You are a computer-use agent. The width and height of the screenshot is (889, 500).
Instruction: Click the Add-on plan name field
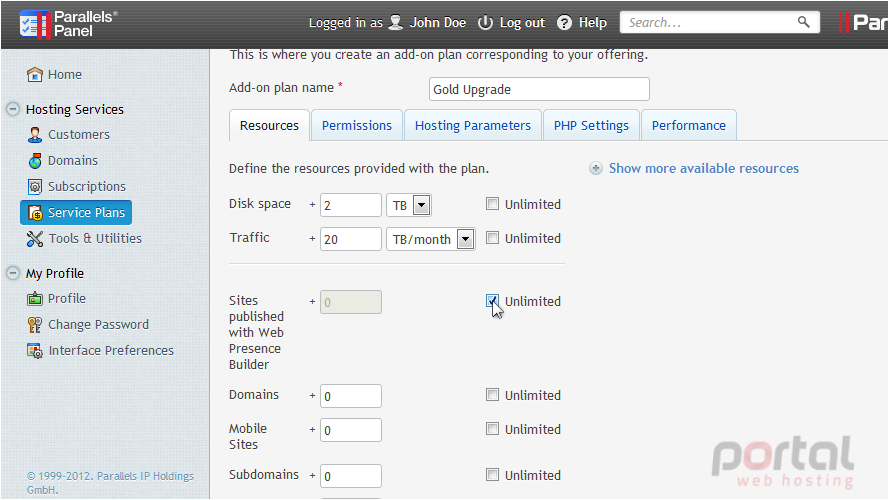[x=539, y=89]
